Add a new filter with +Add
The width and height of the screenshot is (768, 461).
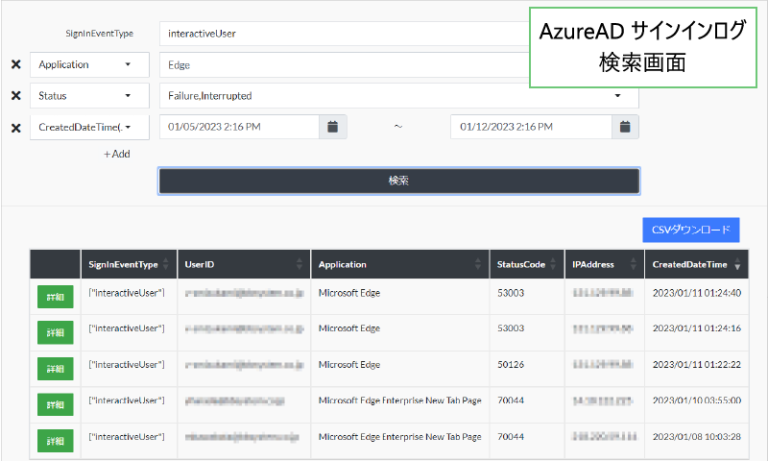point(117,154)
